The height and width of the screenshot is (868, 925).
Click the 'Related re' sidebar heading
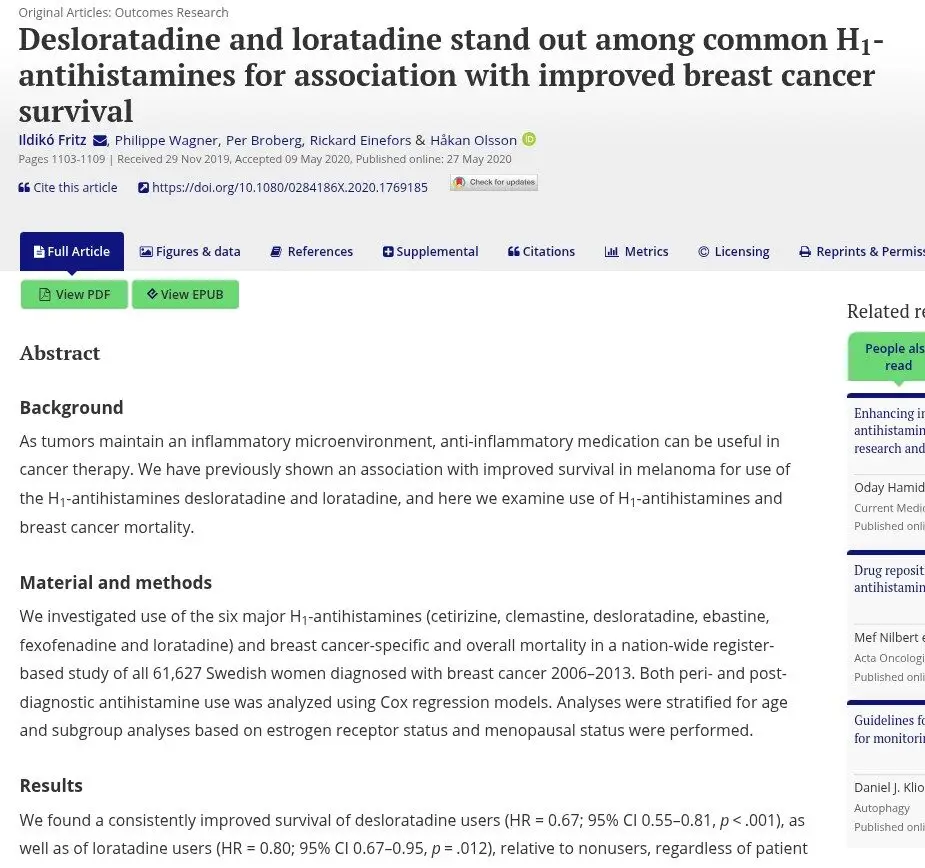tap(885, 312)
